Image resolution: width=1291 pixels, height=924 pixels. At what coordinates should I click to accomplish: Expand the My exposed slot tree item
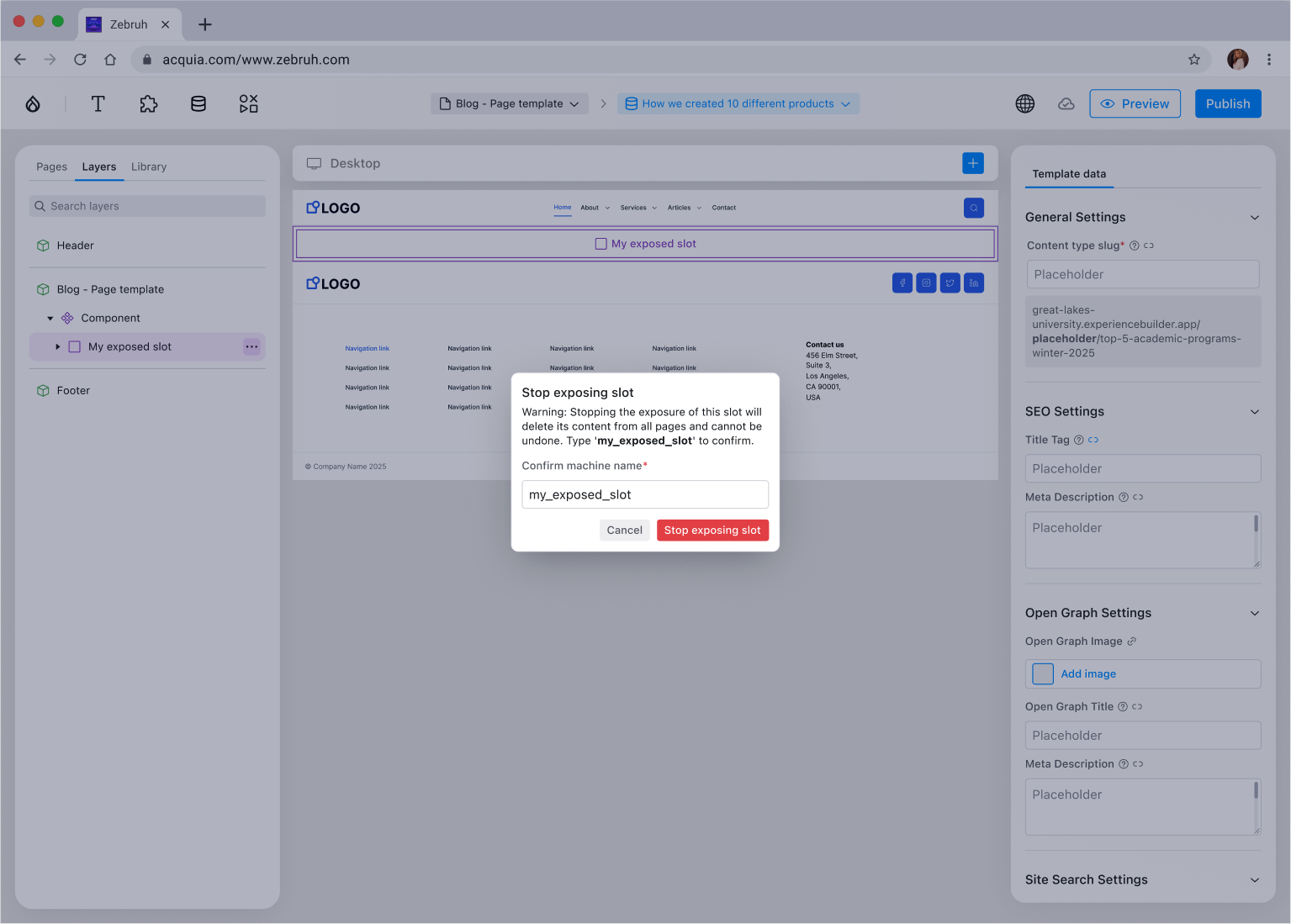pos(57,346)
